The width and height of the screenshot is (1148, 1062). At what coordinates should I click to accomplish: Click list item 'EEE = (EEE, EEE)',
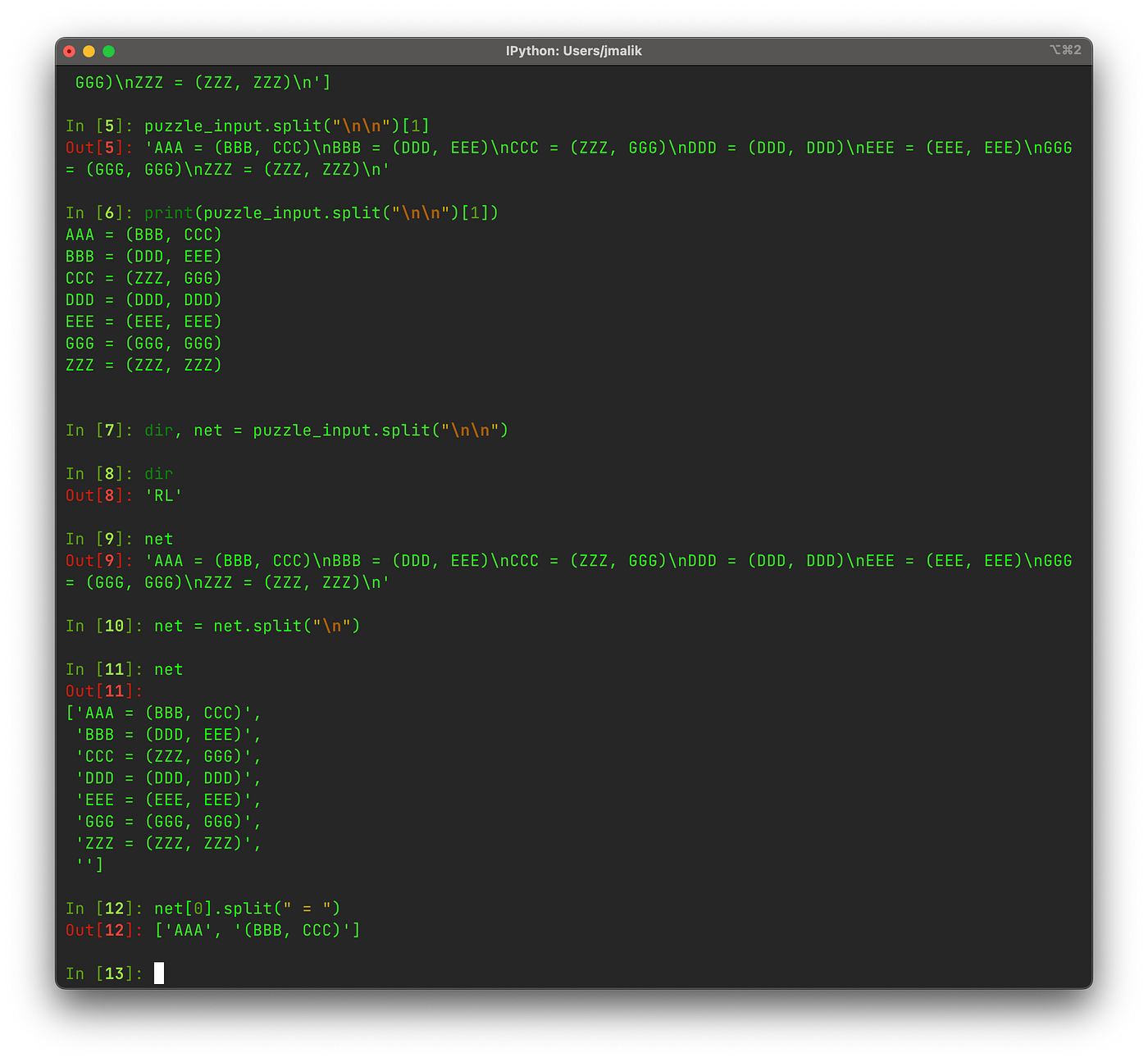pos(169,800)
